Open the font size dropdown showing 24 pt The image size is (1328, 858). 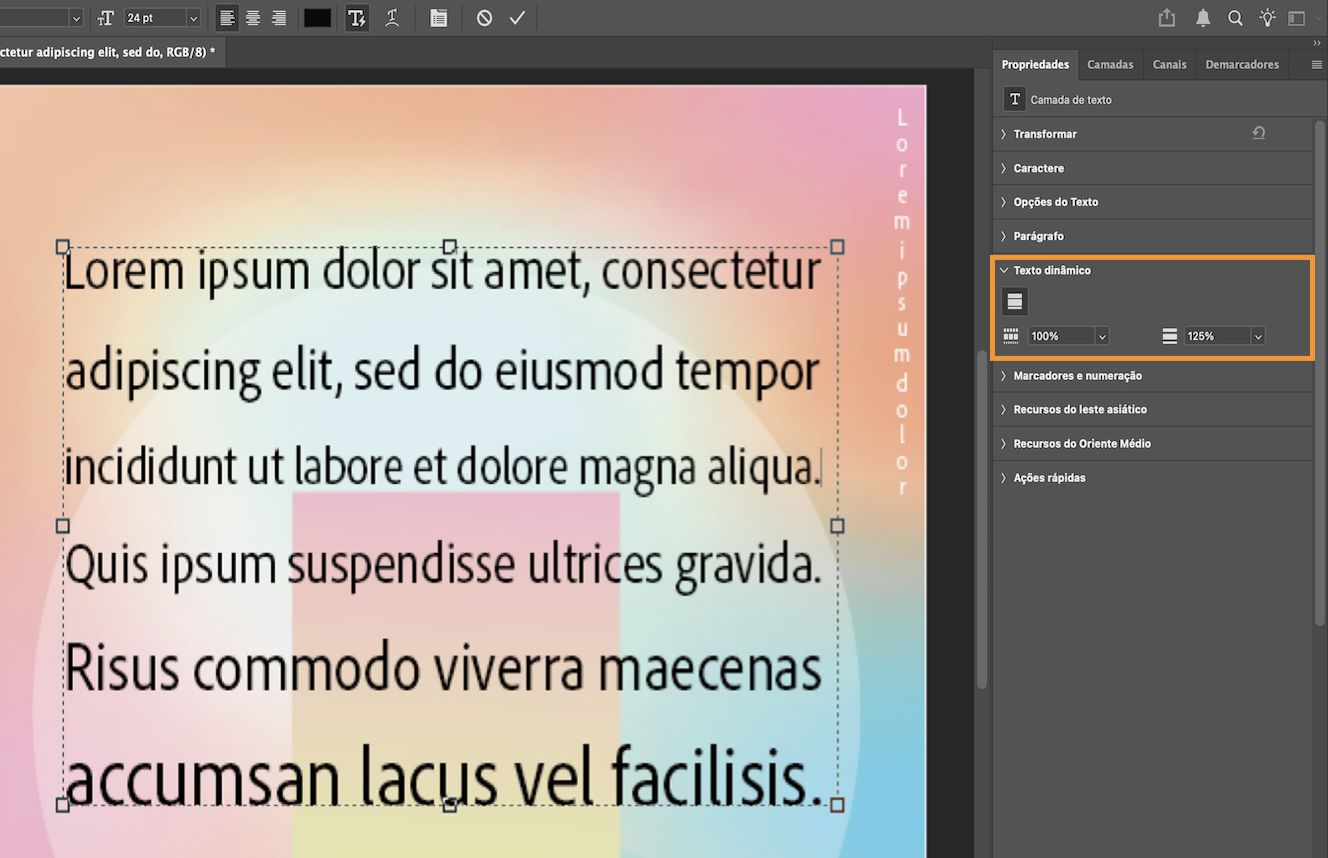[192, 17]
